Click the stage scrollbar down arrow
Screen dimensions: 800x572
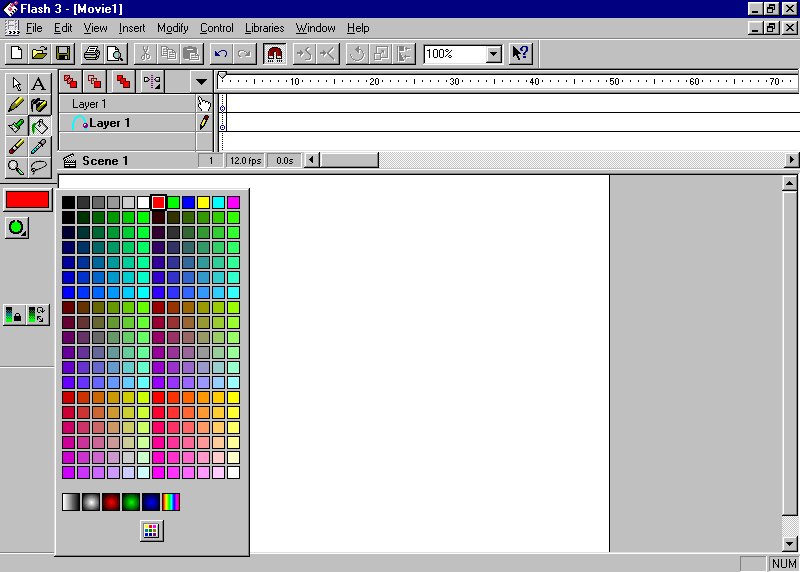pyautogui.click(x=789, y=544)
